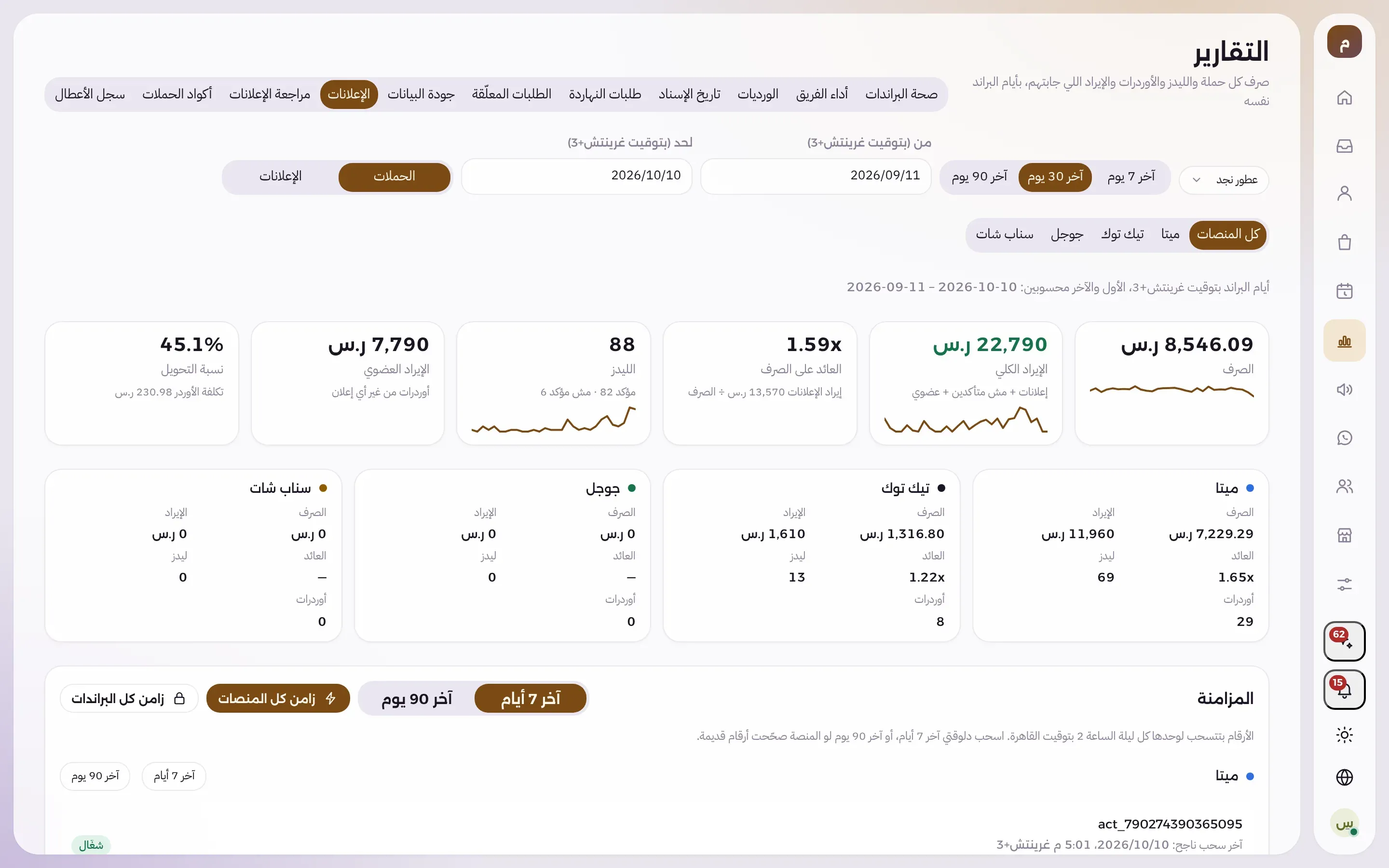The width and height of the screenshot is (1389, 868).
Task: Open the single-person profile icon in sidebar
Action: [x=1344, y=194]
